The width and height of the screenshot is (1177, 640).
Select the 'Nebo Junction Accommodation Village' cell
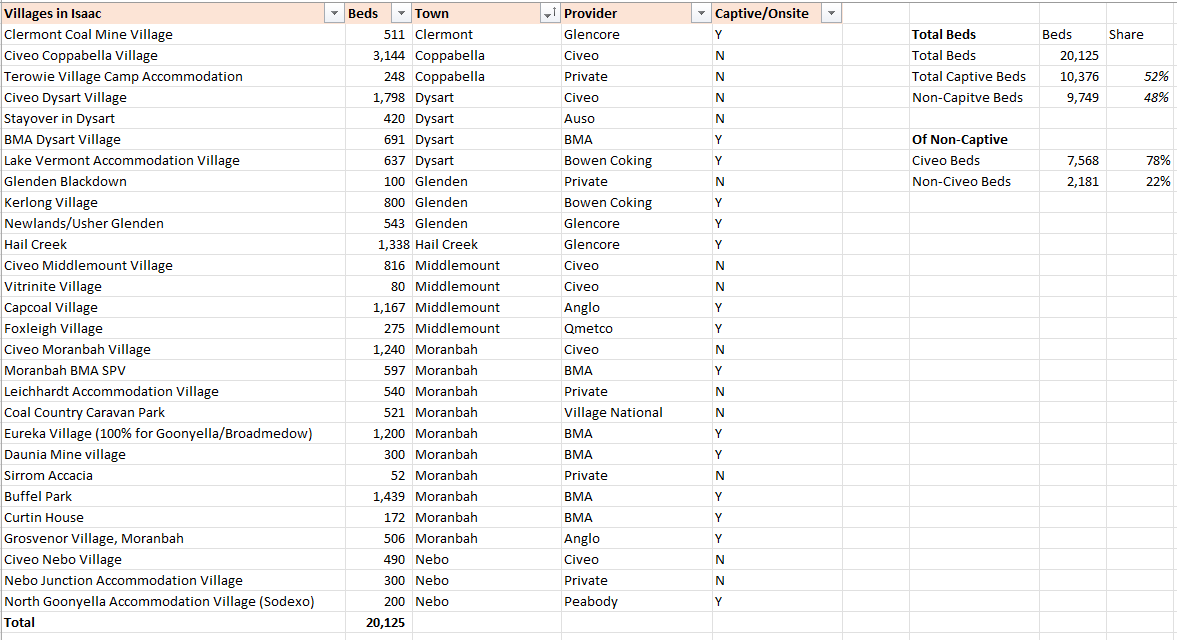pos(173,581)
